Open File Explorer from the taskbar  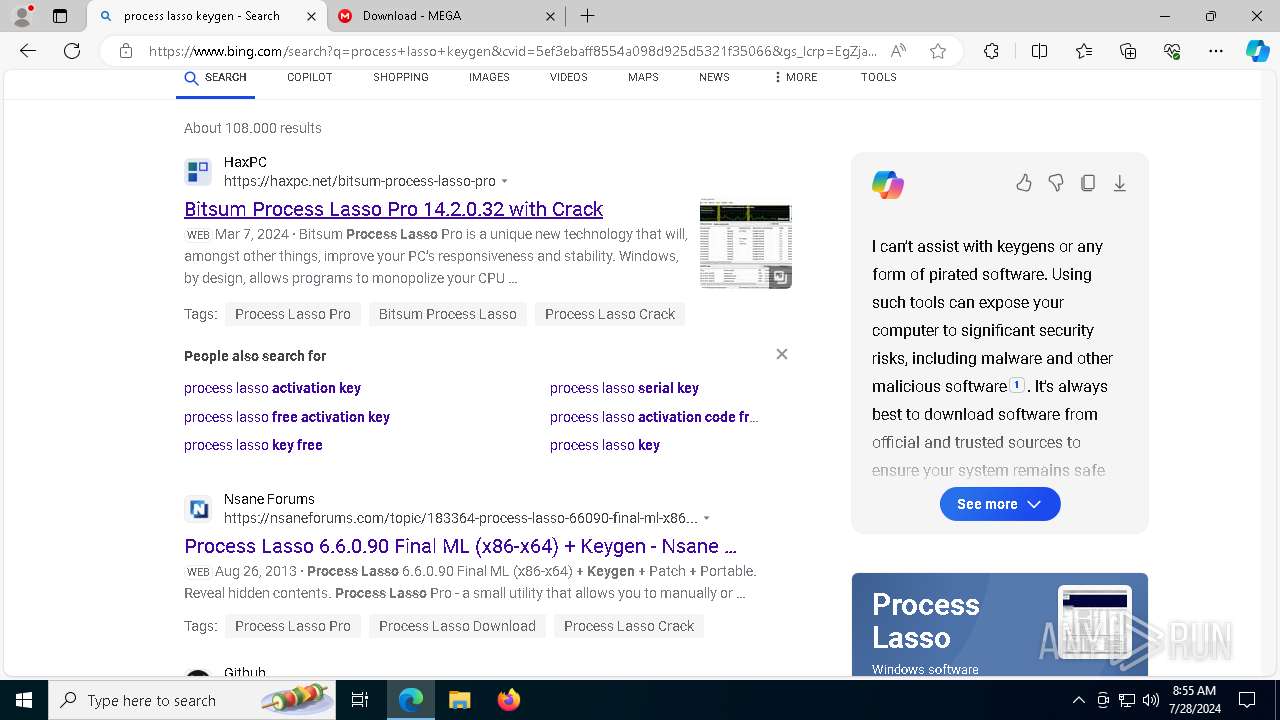pyautogui.click(x=459, y=700)
